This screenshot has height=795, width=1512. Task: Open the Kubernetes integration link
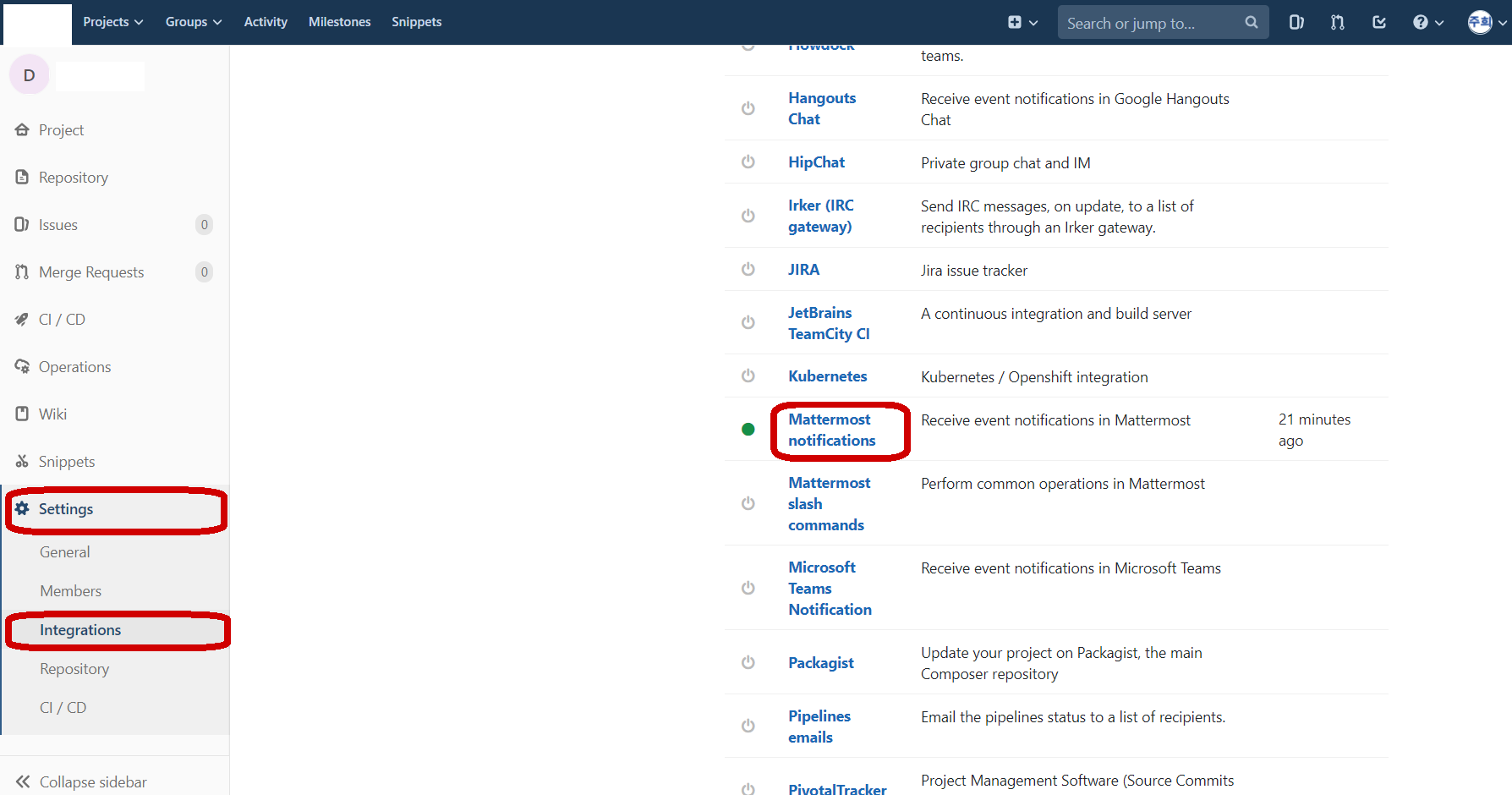[827, 376]
